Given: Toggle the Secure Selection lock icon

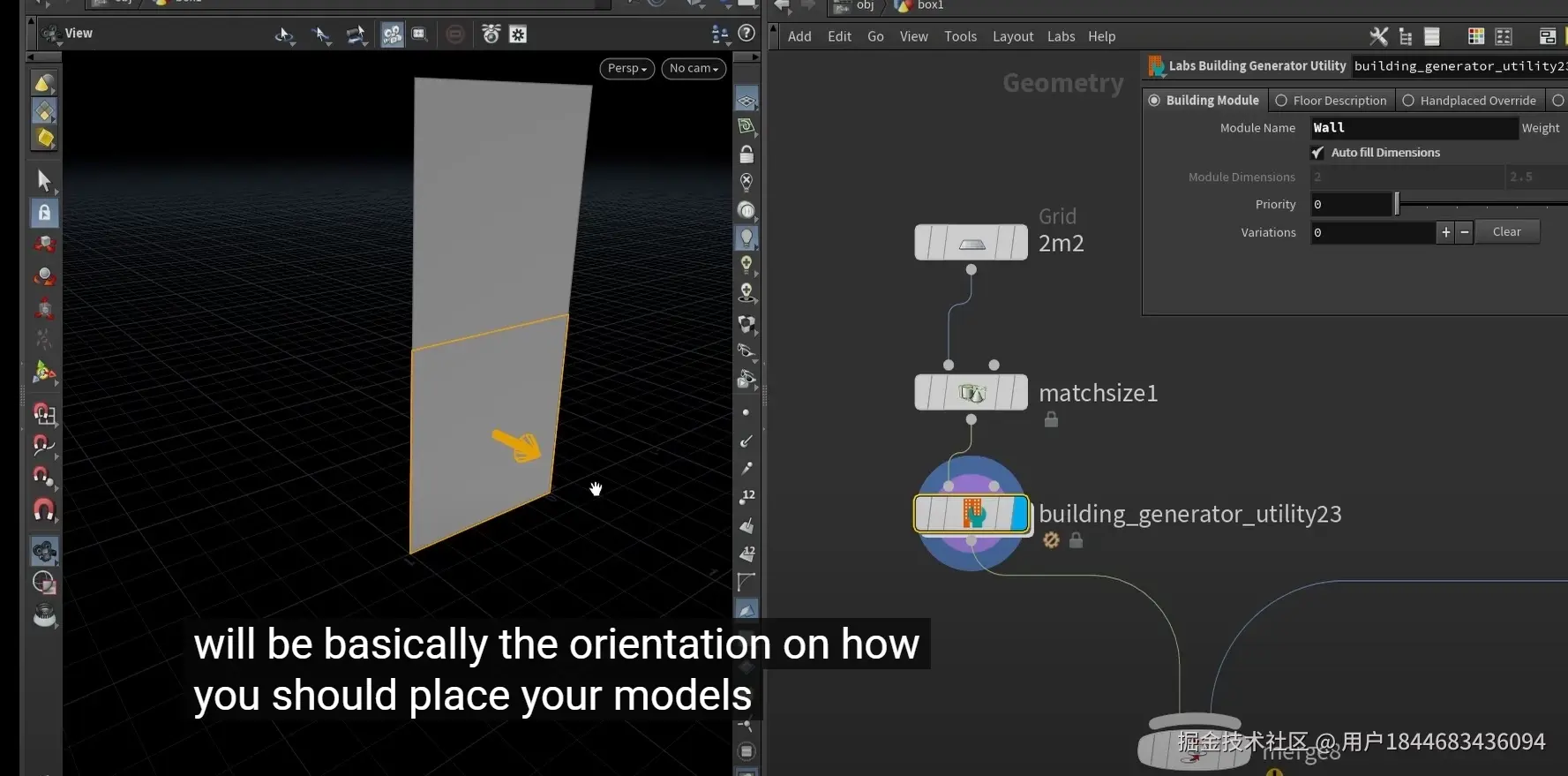Looking at the screenshot, I should click(43, 213).
